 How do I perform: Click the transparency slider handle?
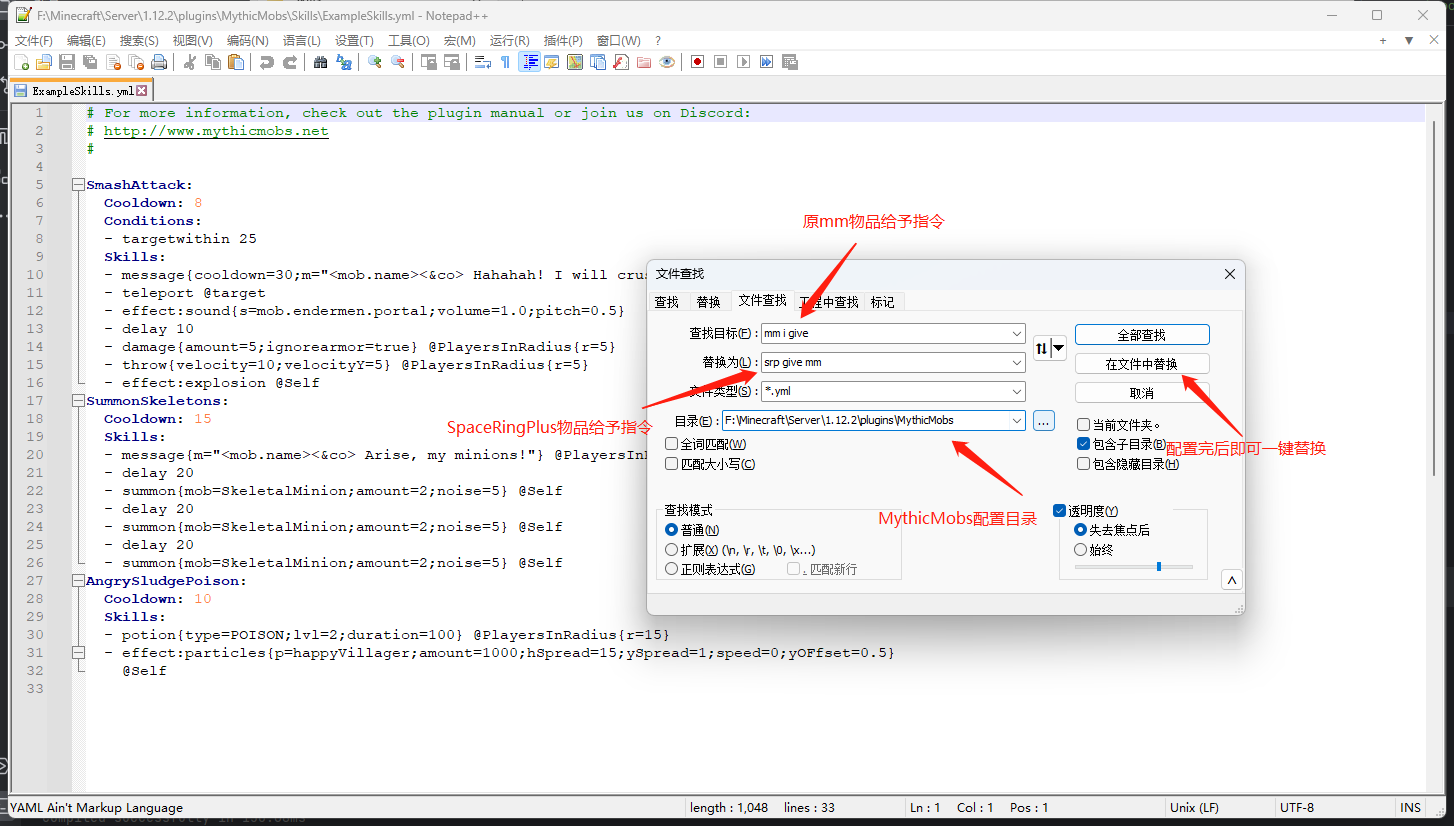1159,567
